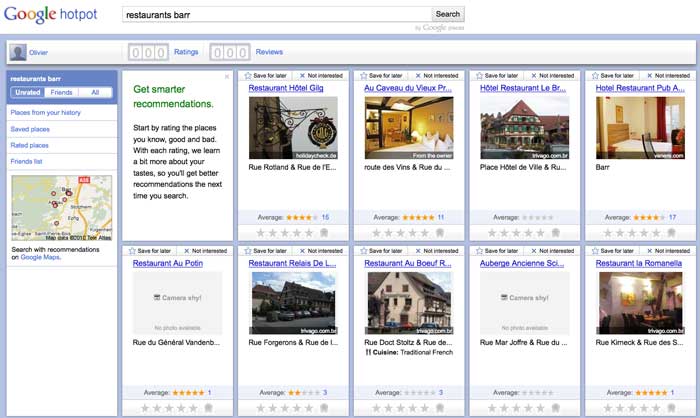Viewport: 700px width, 418px height.
Task: Click the user avatar icon next to Olivier
Action: (x=18, y=52)
